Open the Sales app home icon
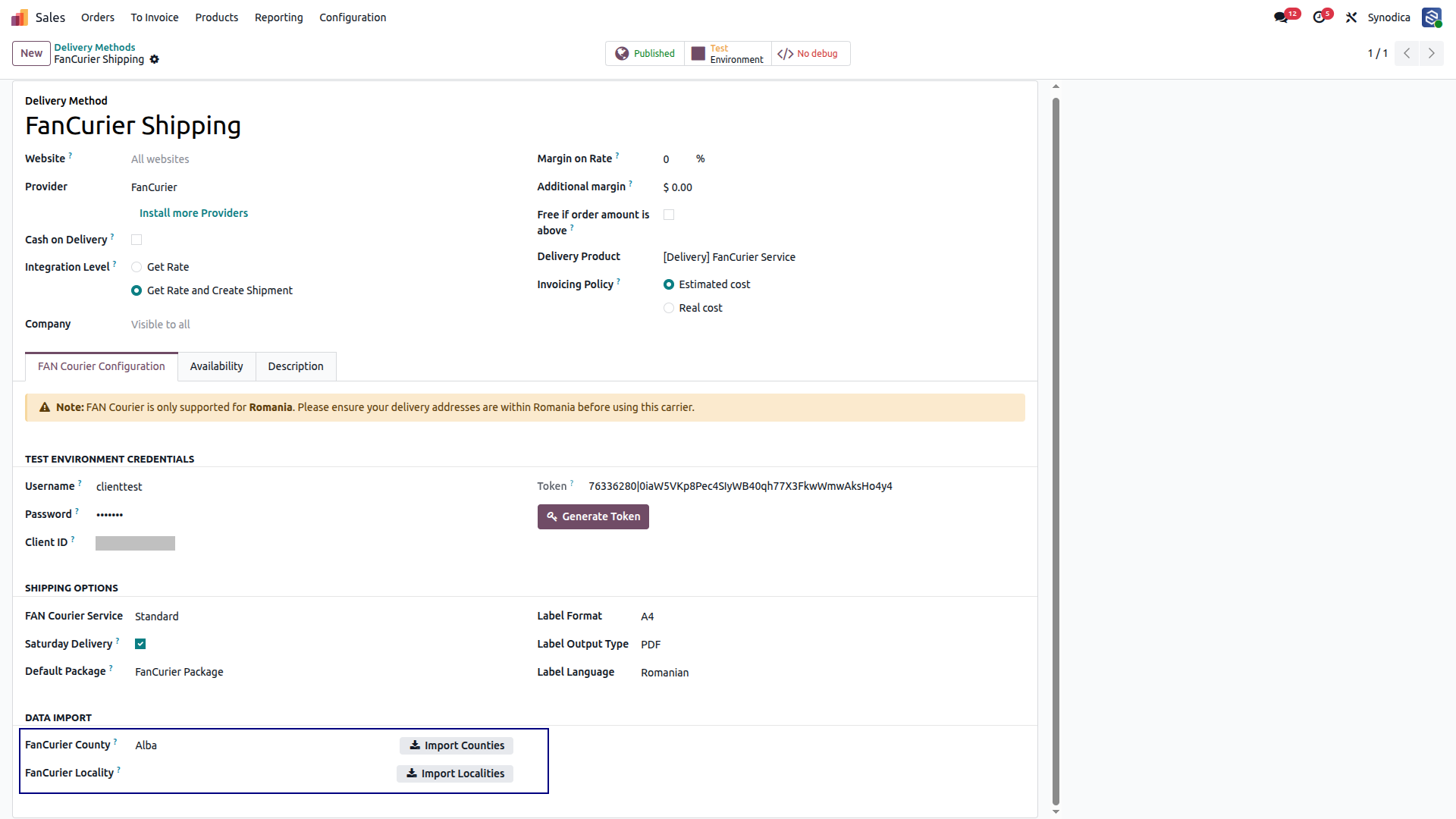 click(20, 17)
